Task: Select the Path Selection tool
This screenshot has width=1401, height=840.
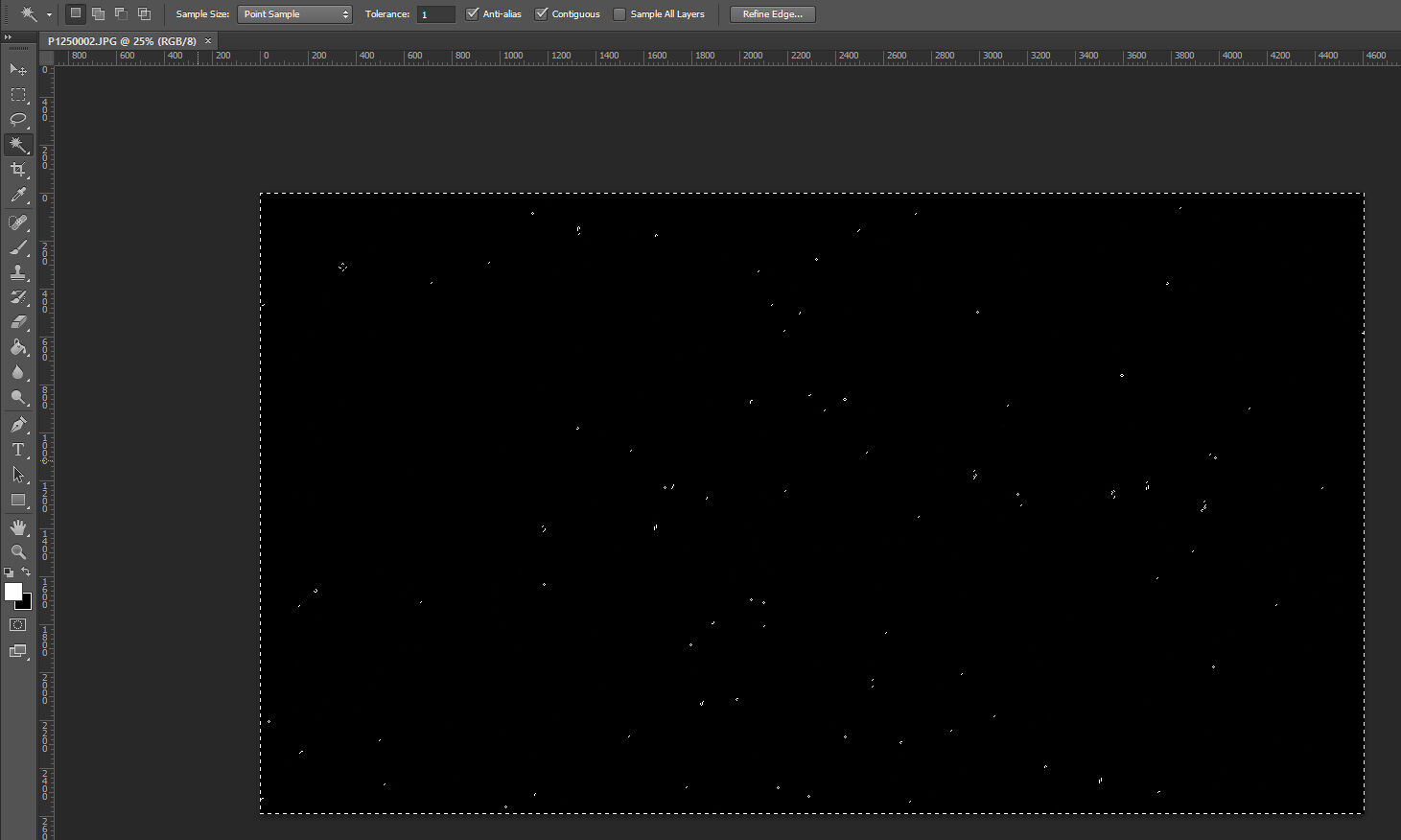Action: point(18,475)
